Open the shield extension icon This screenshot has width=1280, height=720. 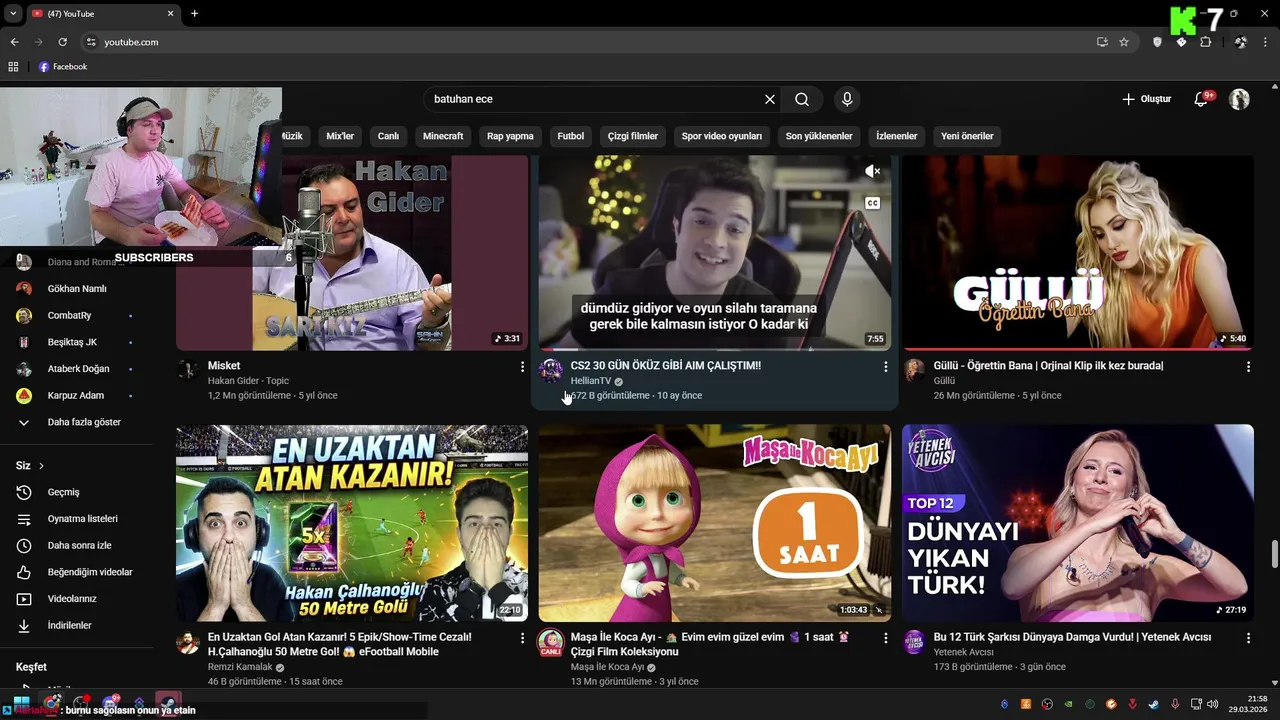(1158, 42)
